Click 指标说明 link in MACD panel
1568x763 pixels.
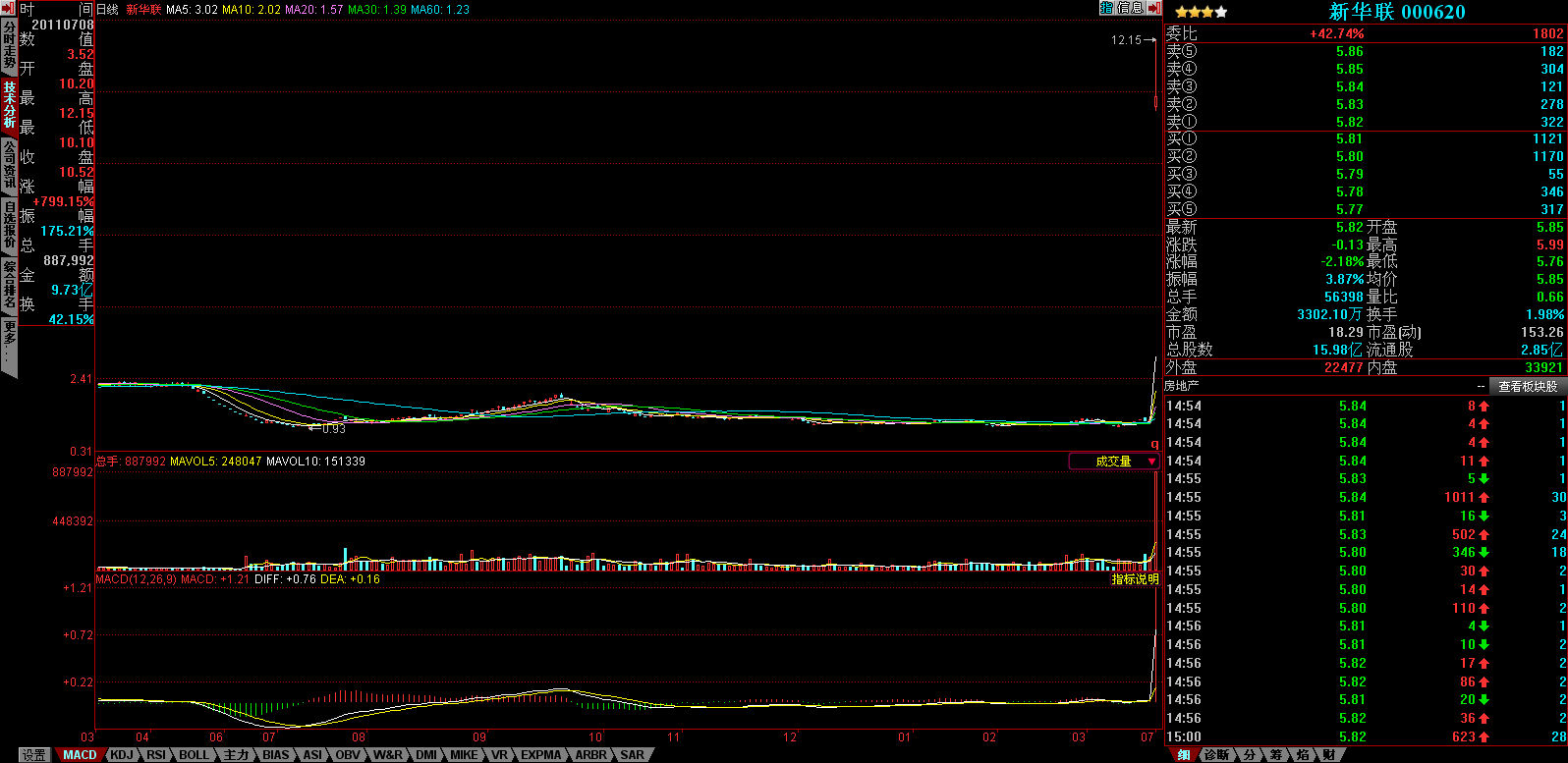(x=1135, y=579)
